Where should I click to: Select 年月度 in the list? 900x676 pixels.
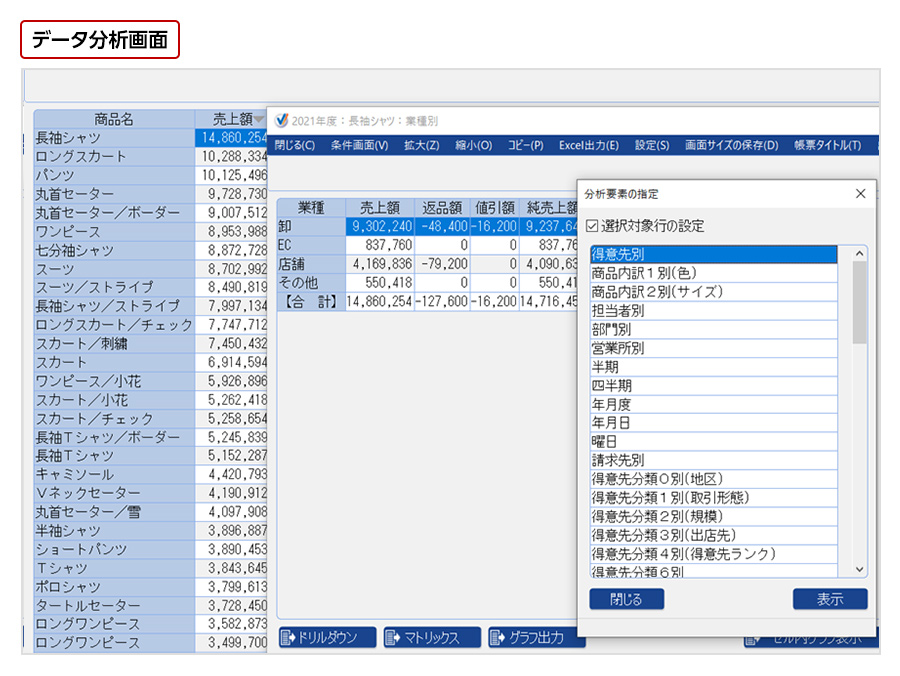point(714,405)
